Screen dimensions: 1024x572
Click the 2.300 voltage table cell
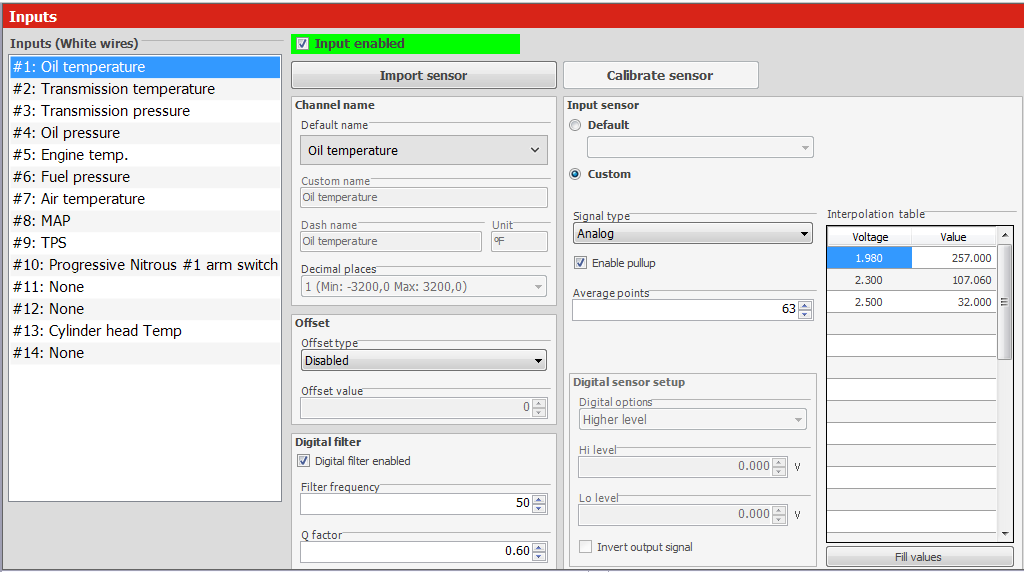click(868, 281)
